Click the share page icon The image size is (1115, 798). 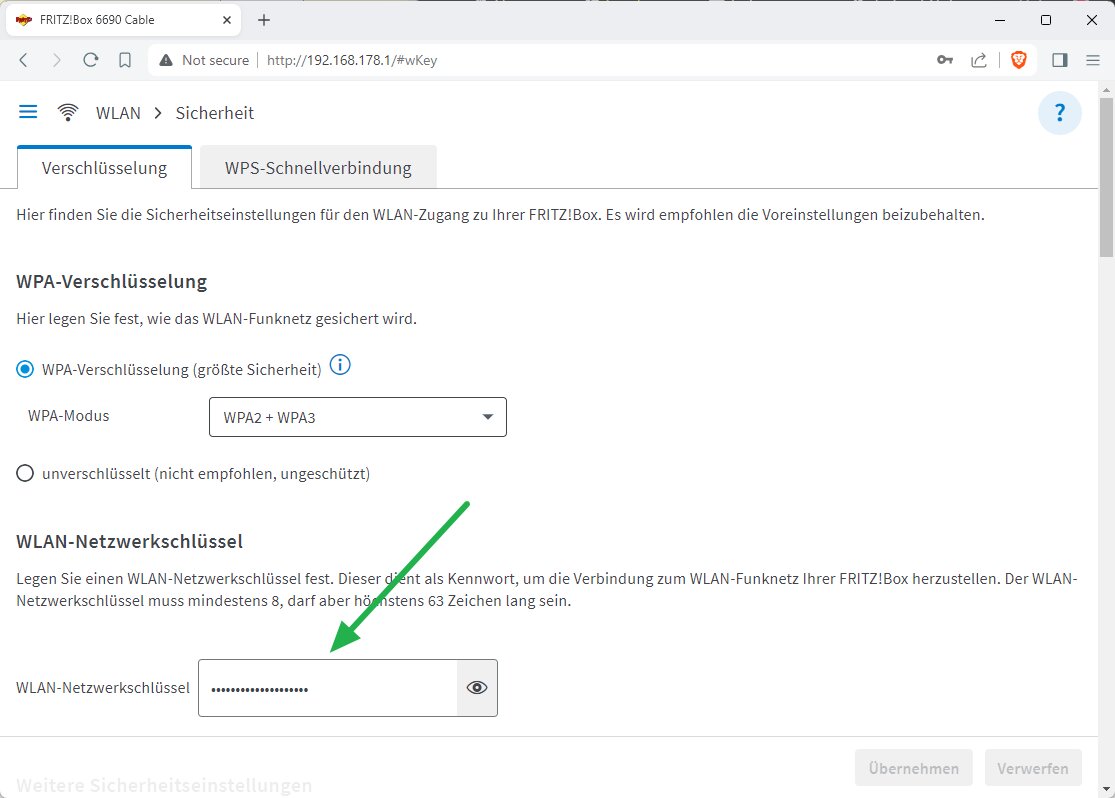(980, 60)
